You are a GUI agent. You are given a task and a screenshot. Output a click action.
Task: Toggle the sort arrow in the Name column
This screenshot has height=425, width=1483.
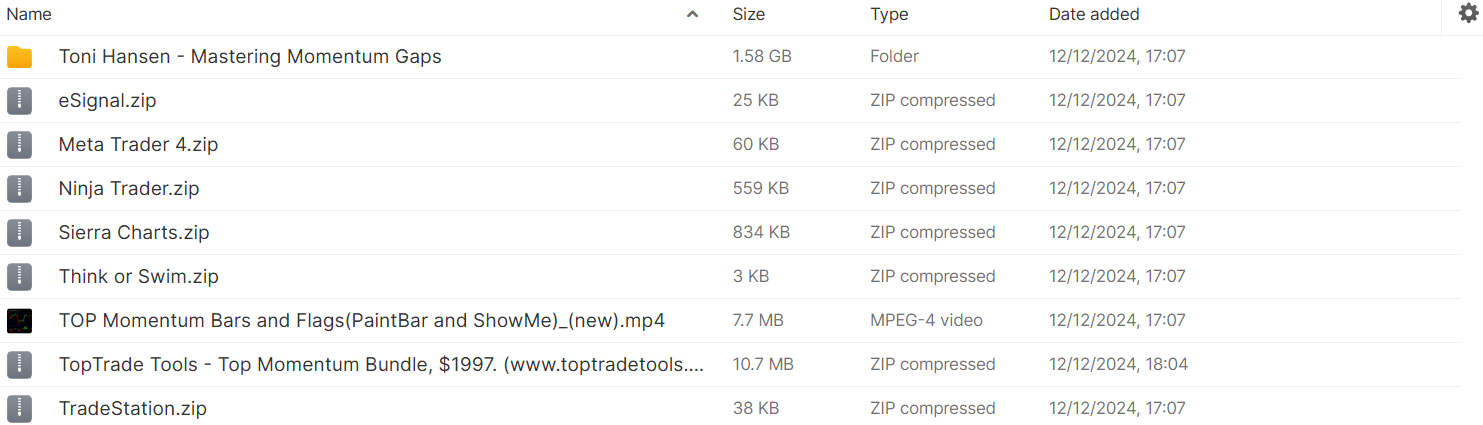(692, 14)
